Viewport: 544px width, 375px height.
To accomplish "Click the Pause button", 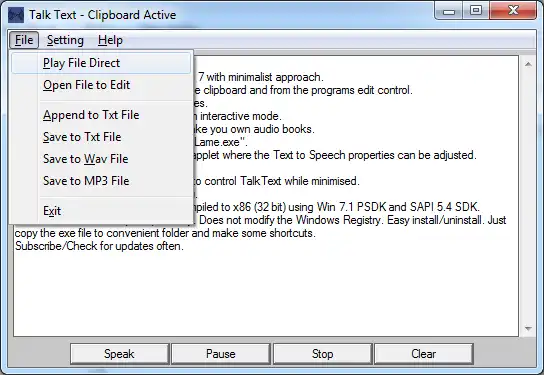I will point(221,354).
